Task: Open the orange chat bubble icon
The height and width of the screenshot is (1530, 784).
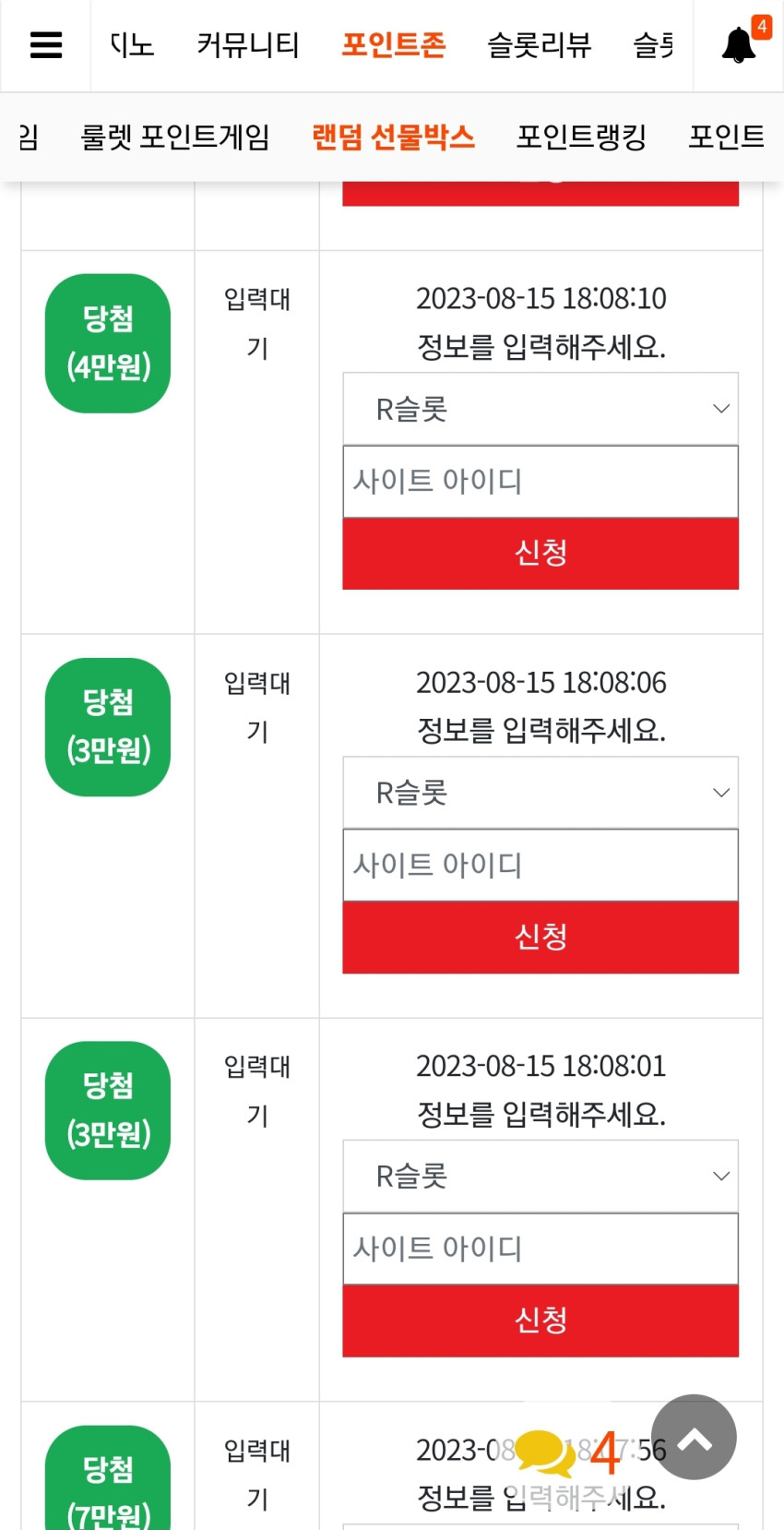Action: [544, 1452]
